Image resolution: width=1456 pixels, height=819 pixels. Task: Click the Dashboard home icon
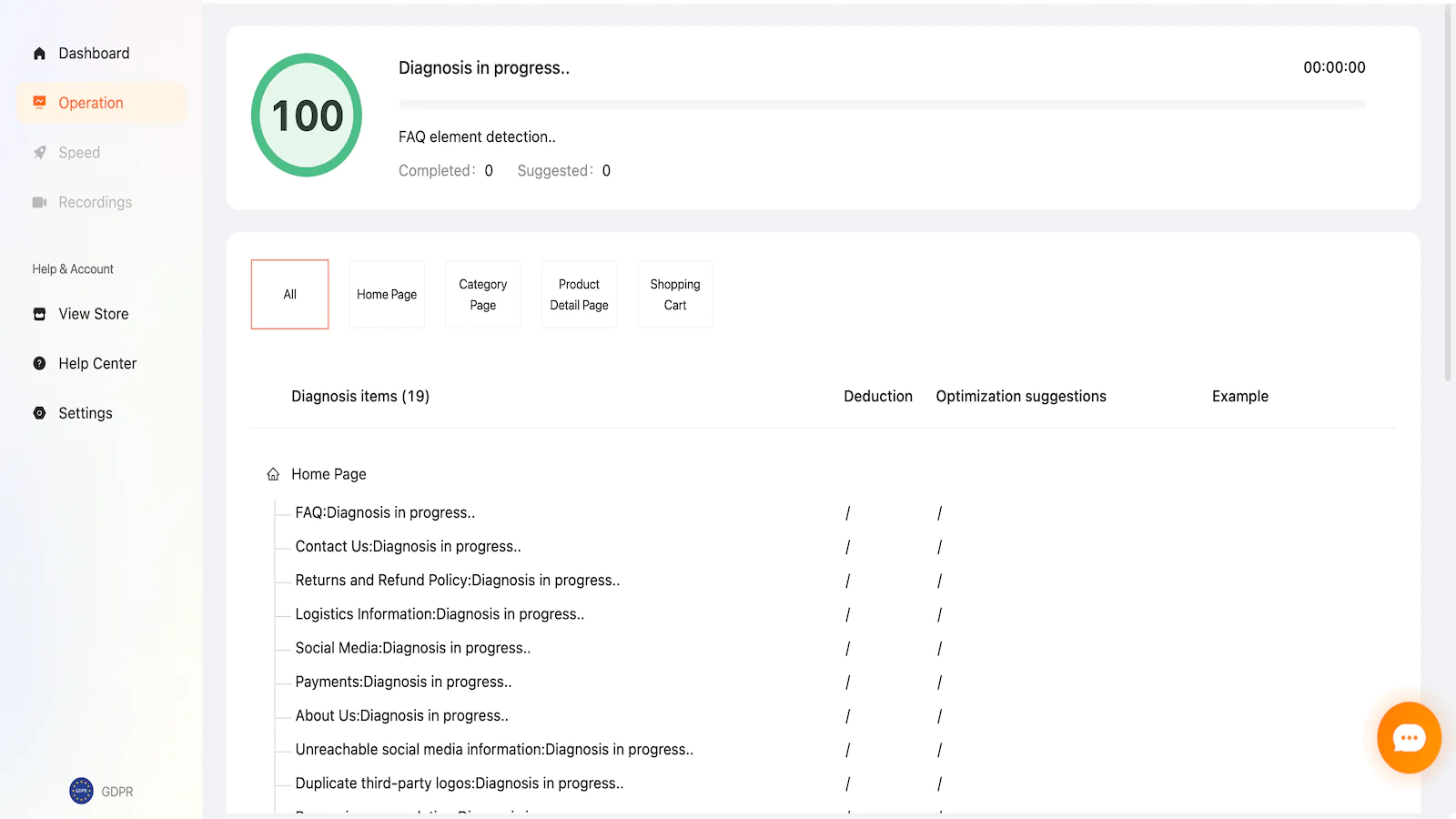click(39, 54)
